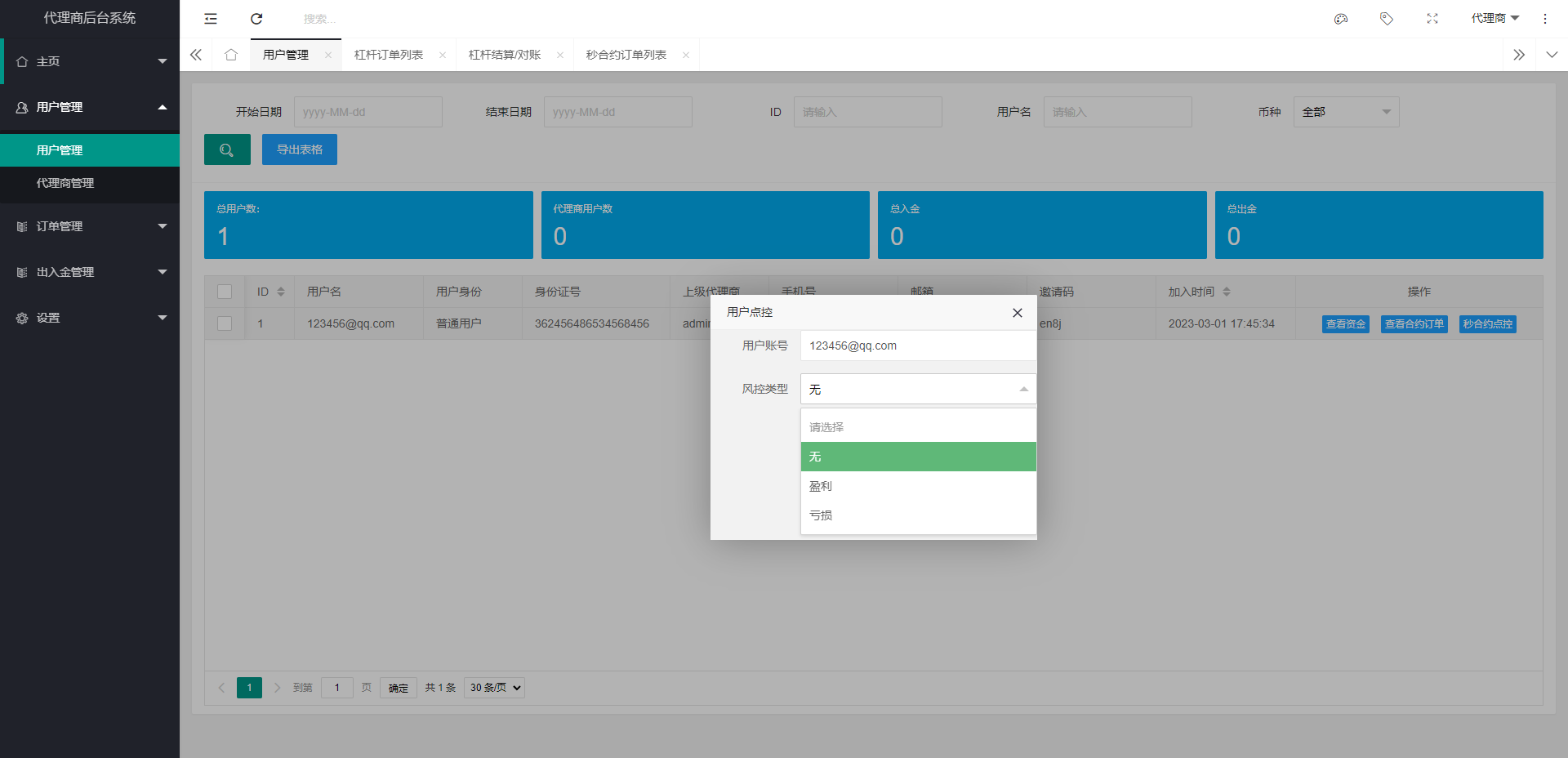Image resolution: width=1568 pixels, height=758 pixels.
Task: Click the refresh page icon
Action: [256, 19]
